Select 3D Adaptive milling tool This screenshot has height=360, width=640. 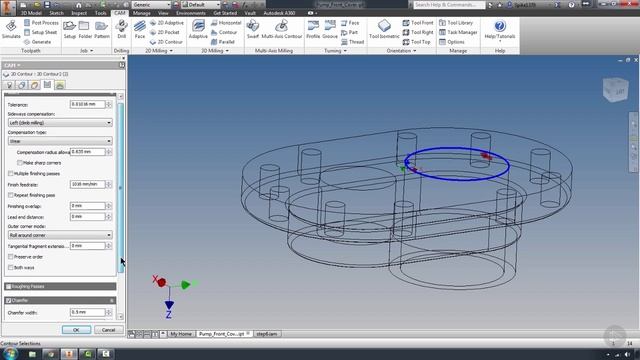click(198, 29)
